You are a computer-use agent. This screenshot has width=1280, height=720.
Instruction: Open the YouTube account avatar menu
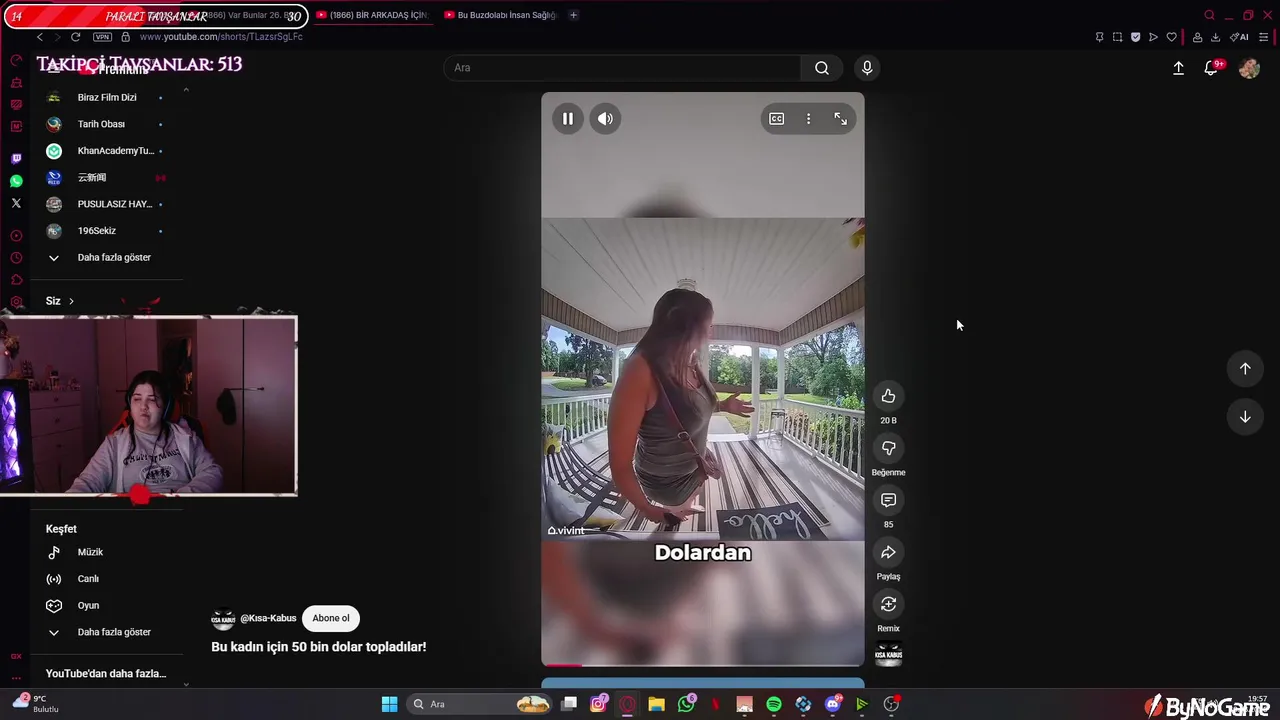[1249, 68]
